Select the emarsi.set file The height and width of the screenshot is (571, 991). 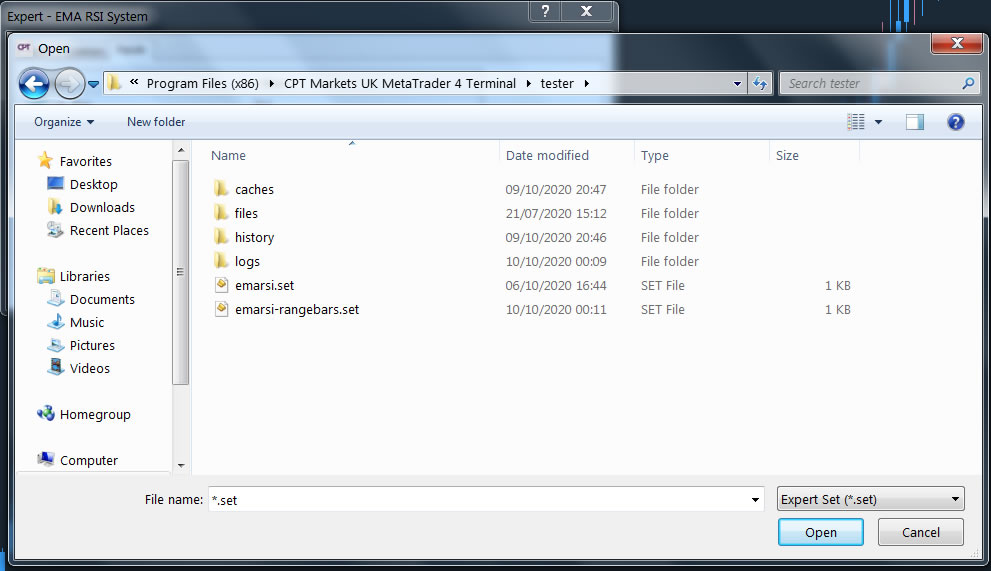pyautogui.click(x=264, y=285)
